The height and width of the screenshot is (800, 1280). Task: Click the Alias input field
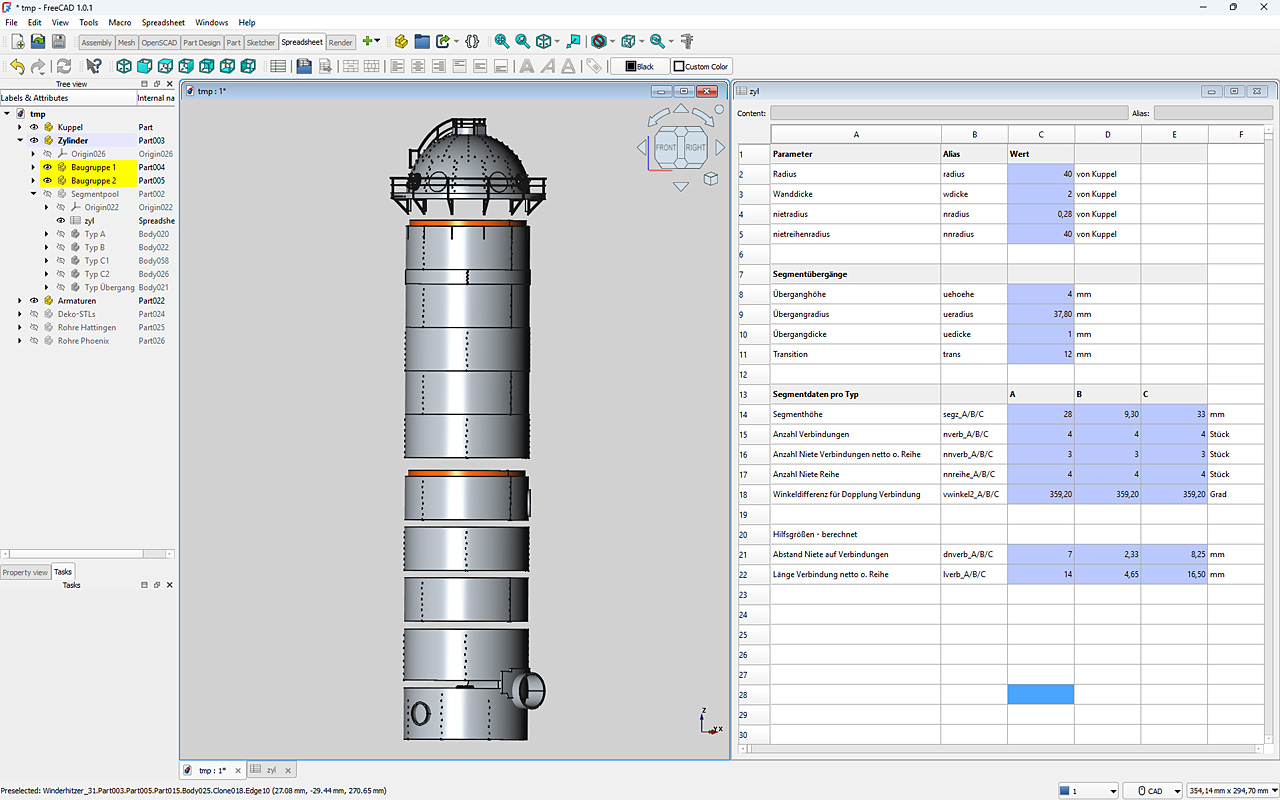[x=1212, y=113]
